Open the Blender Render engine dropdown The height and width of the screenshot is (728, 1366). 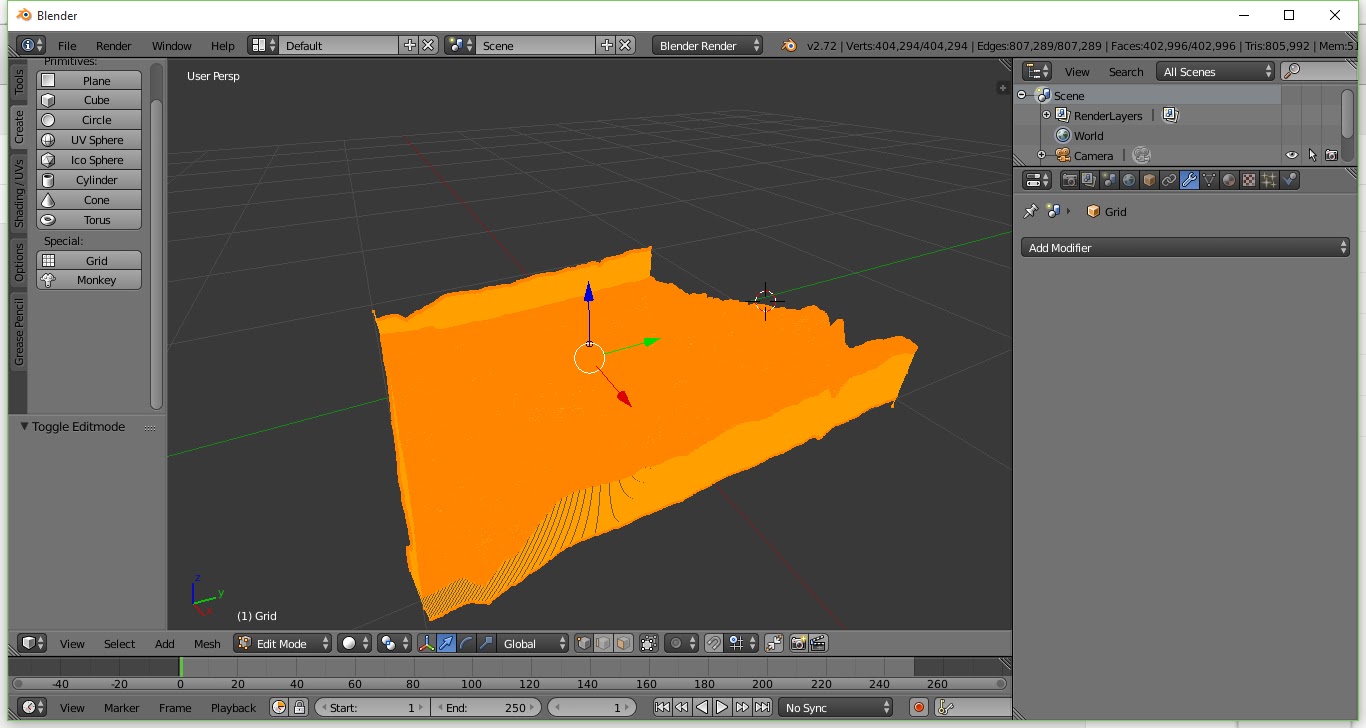[708, 45]
